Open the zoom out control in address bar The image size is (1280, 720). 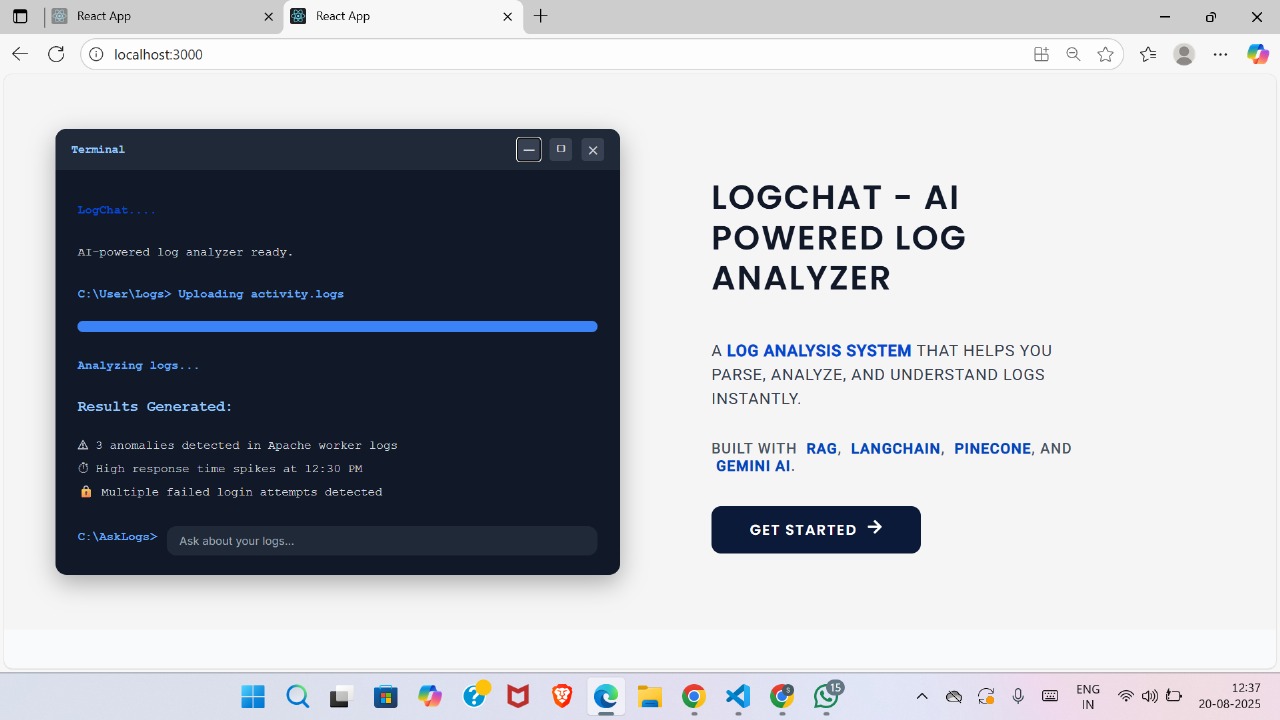click(1073, 54)
